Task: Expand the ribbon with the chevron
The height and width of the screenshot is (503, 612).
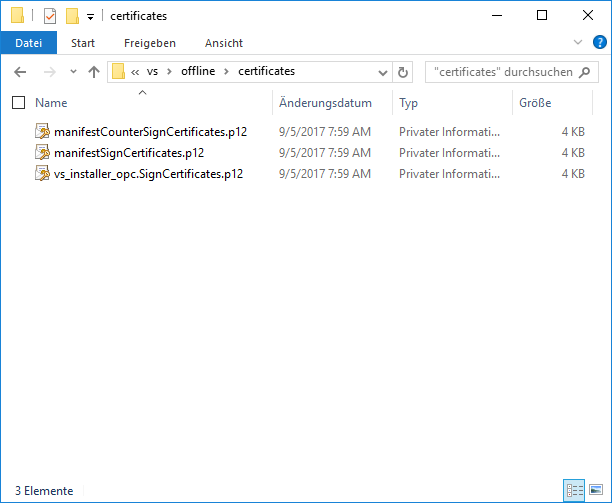Action: (578, 43)
